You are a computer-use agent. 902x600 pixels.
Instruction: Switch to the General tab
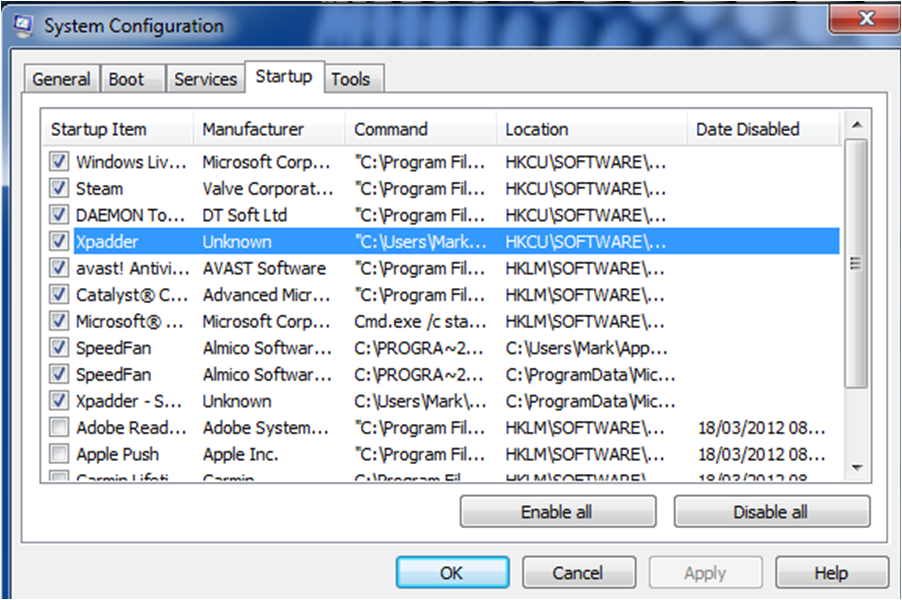pos(60,78)
